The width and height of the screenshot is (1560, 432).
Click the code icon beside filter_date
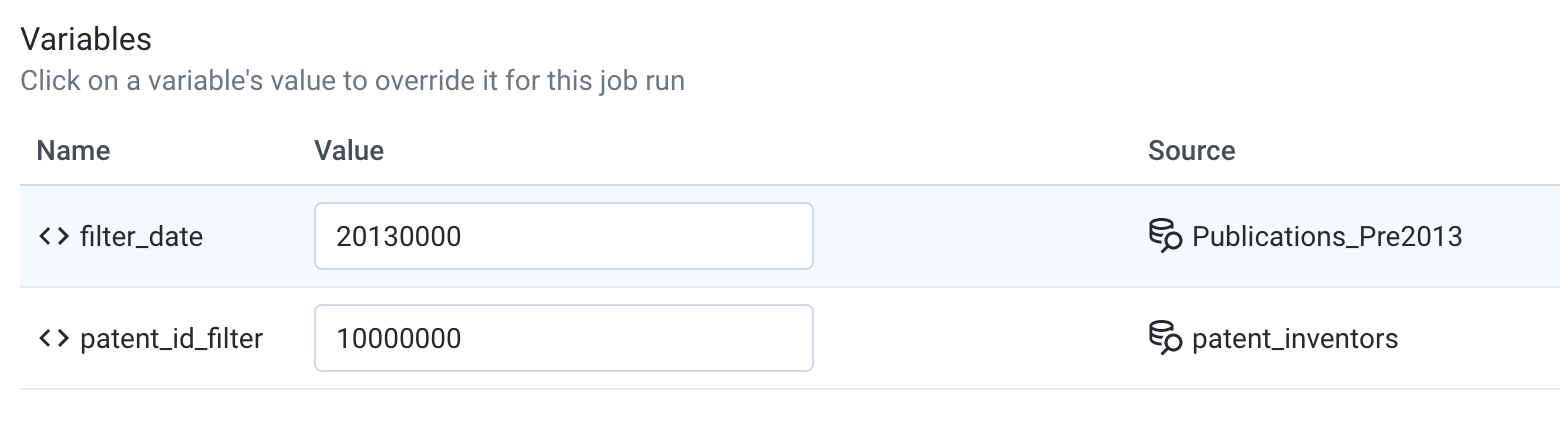[x=54, y=237]
